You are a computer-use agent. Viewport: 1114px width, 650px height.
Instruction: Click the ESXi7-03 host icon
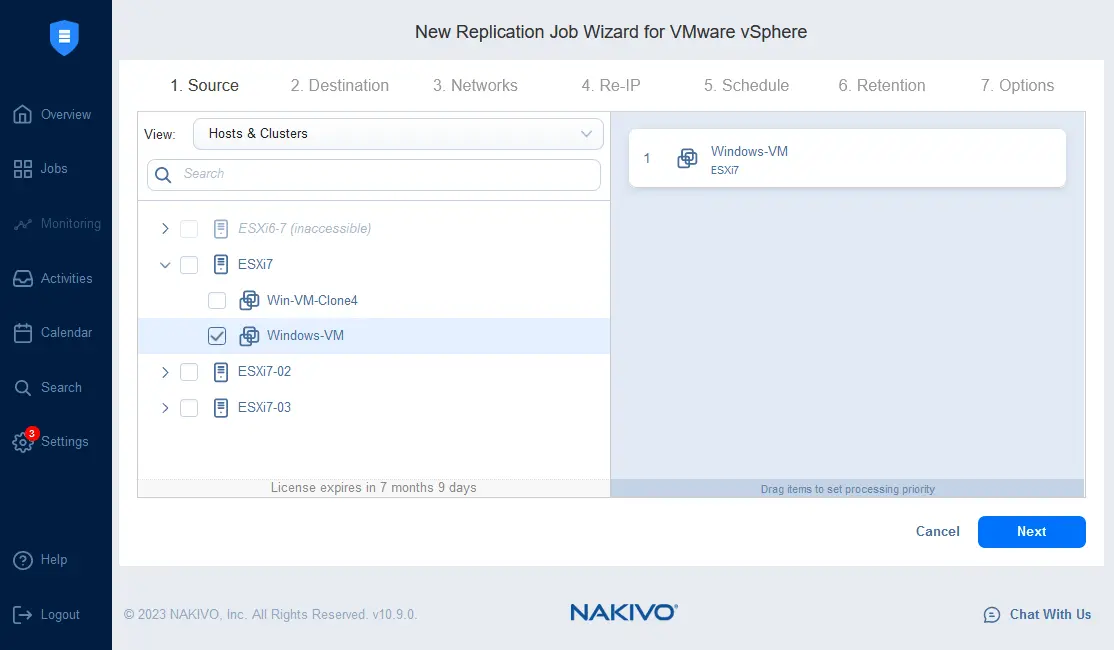(x=221, y=408)
